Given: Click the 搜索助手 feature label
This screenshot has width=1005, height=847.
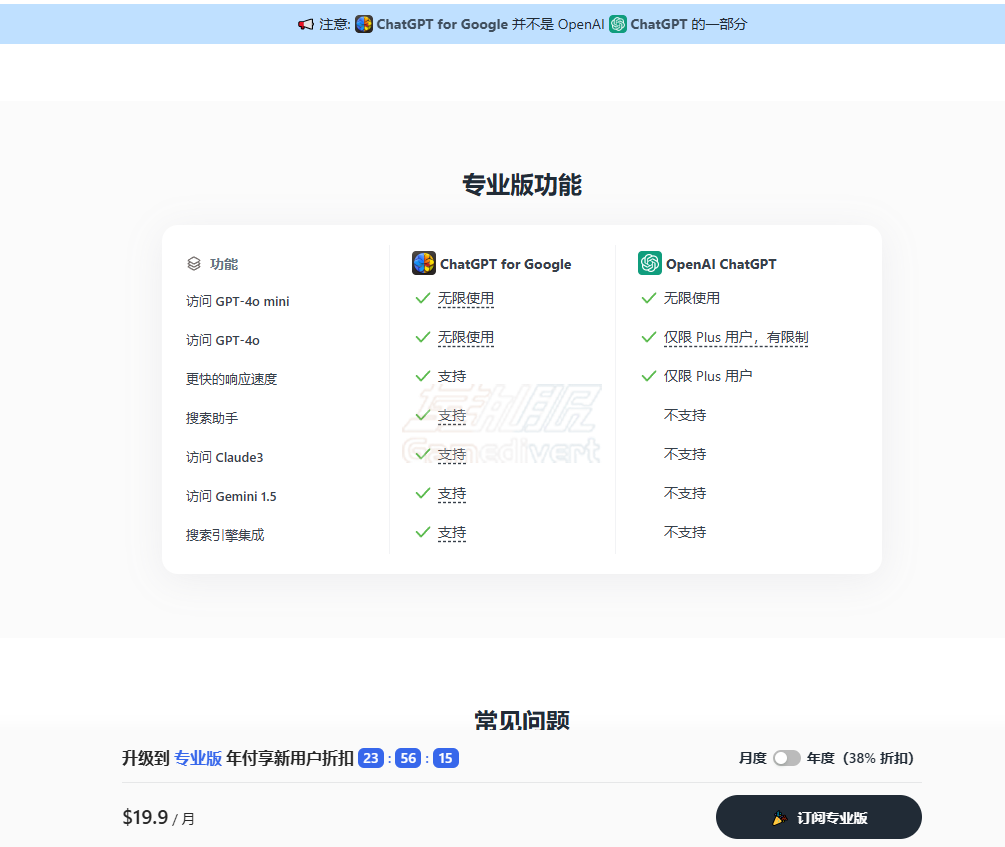Looking at the screenshot, I should point(212,418).
